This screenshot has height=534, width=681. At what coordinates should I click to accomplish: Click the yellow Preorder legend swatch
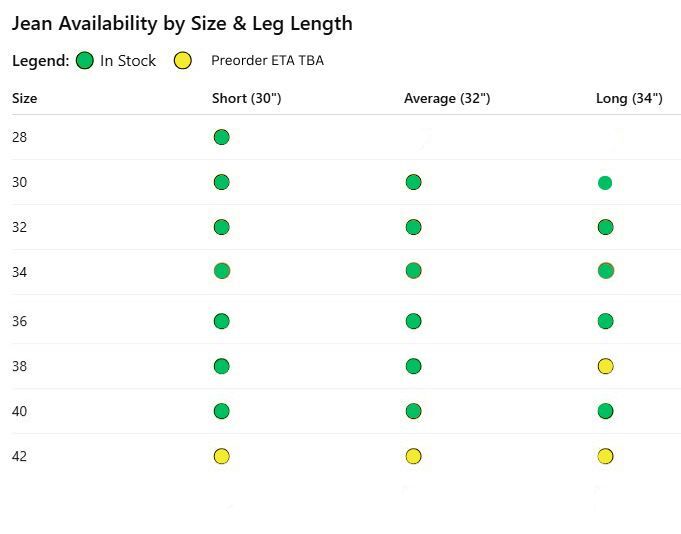coord(183,61)
